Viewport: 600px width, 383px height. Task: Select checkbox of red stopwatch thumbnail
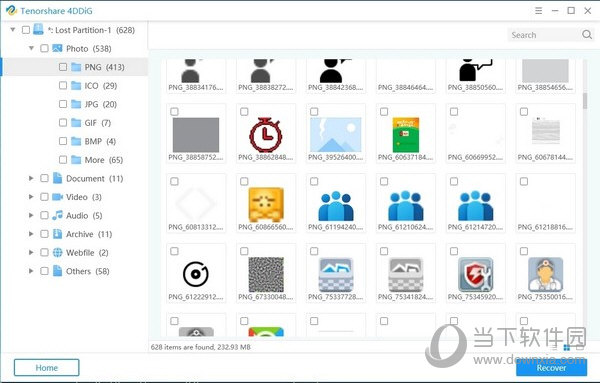click(x=244, y=112)
